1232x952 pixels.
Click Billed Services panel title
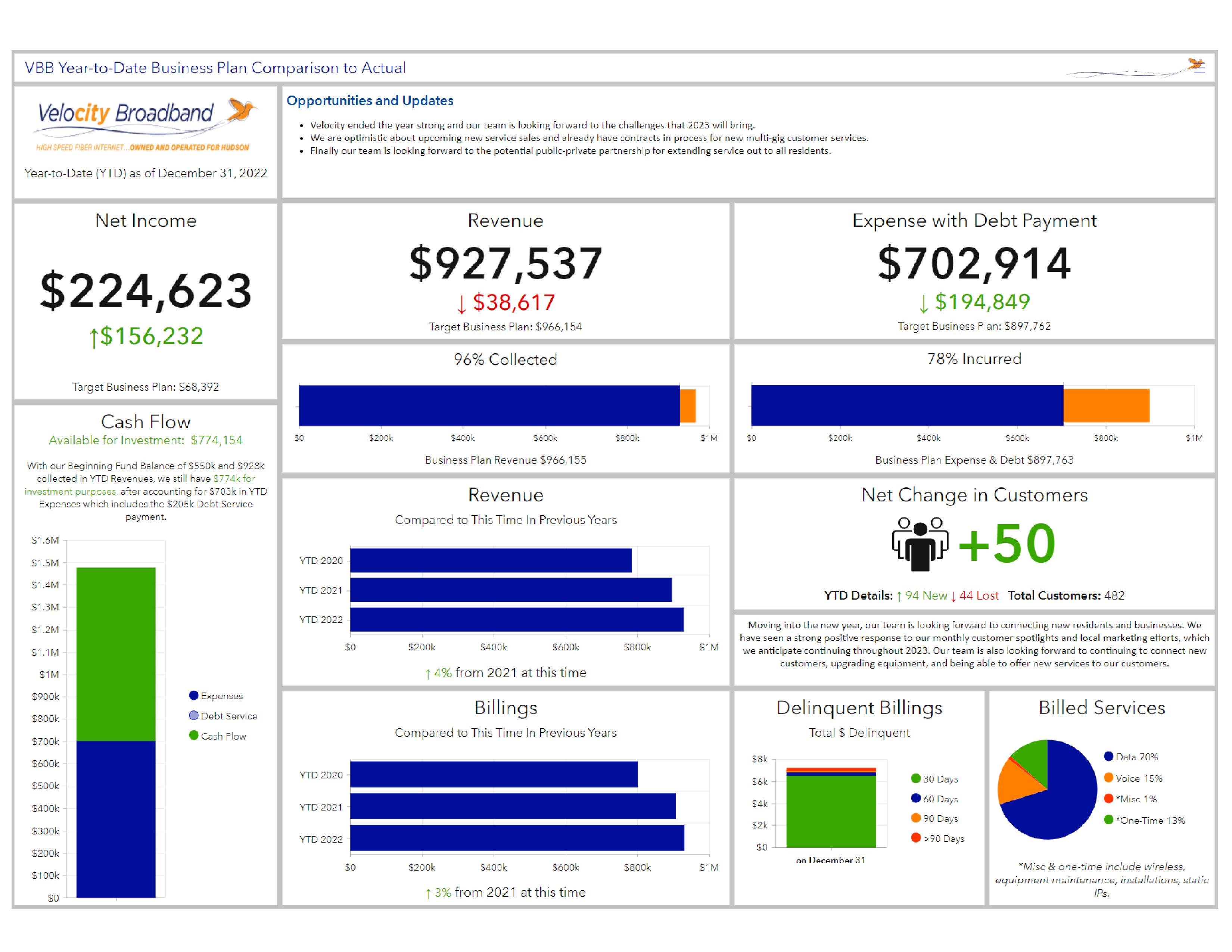tap(1102, 708)
